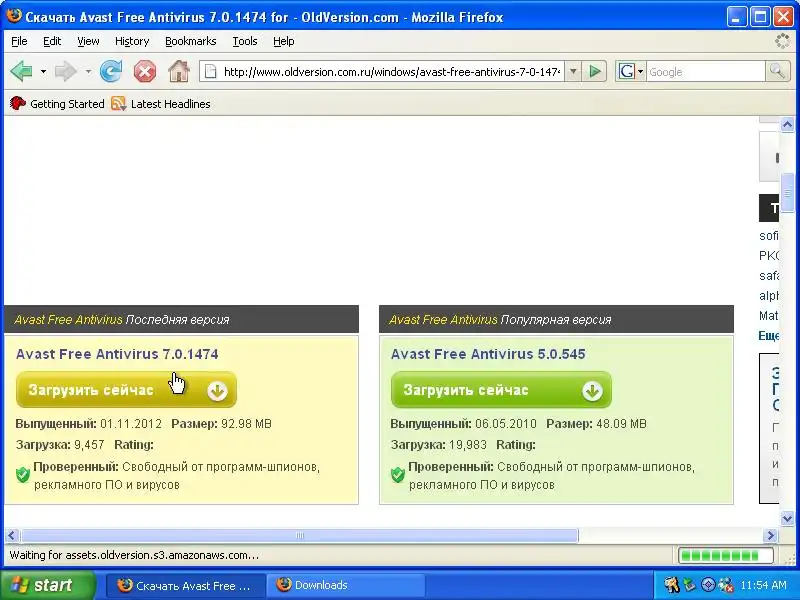The image size is (800, 600).
Task: Stop page loading with the red X icon
Action: coord(144,71)
